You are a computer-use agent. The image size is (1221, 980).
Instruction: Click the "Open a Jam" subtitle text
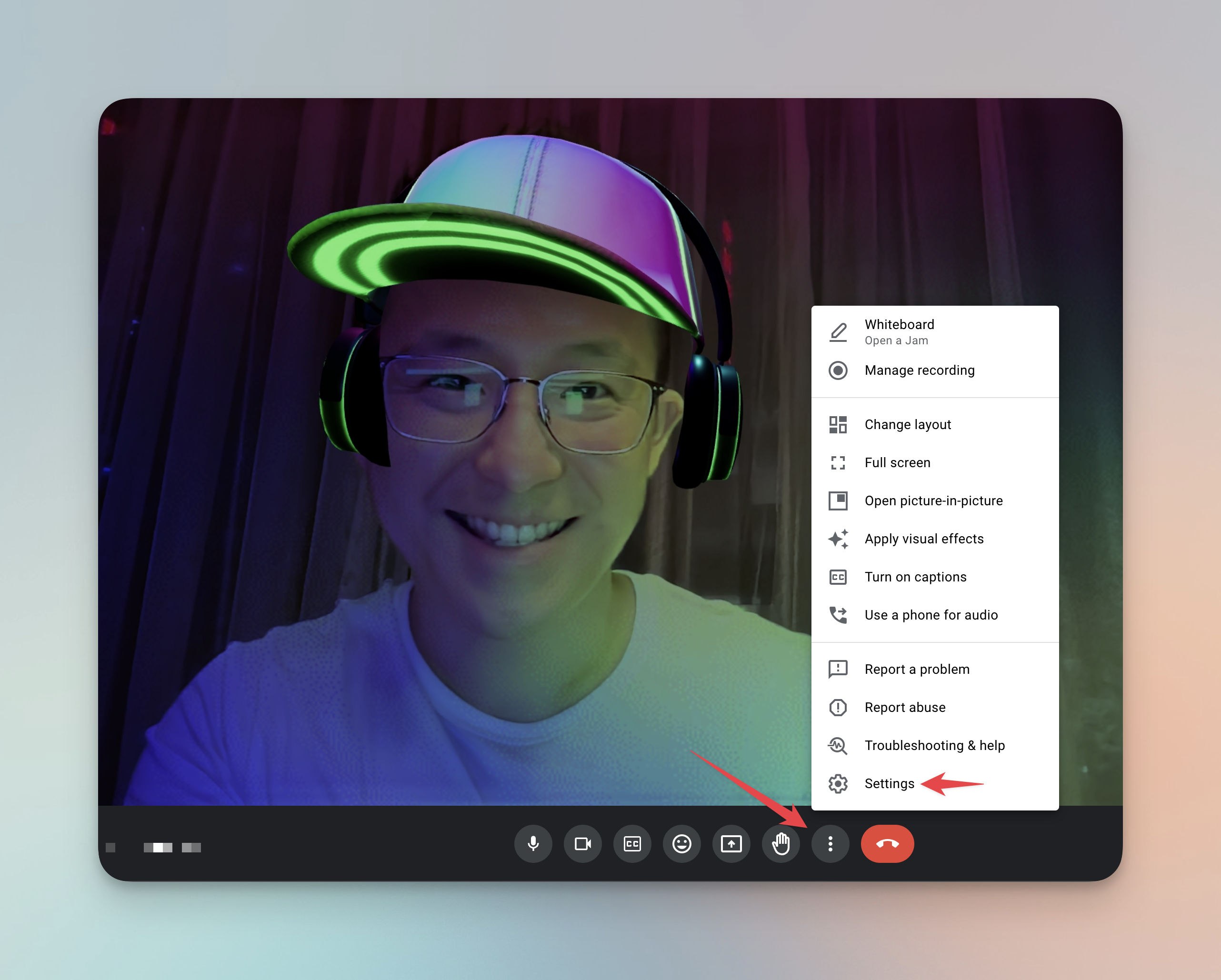(896, 340)
